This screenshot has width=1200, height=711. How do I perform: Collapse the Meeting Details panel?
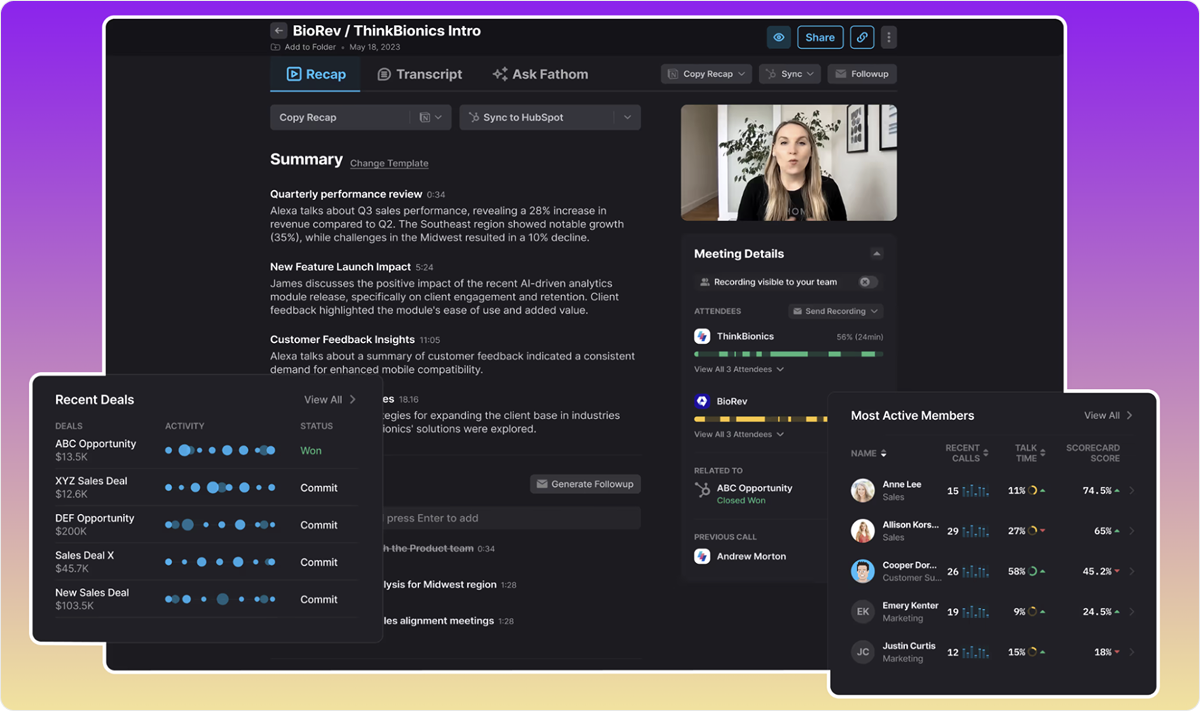877,254
